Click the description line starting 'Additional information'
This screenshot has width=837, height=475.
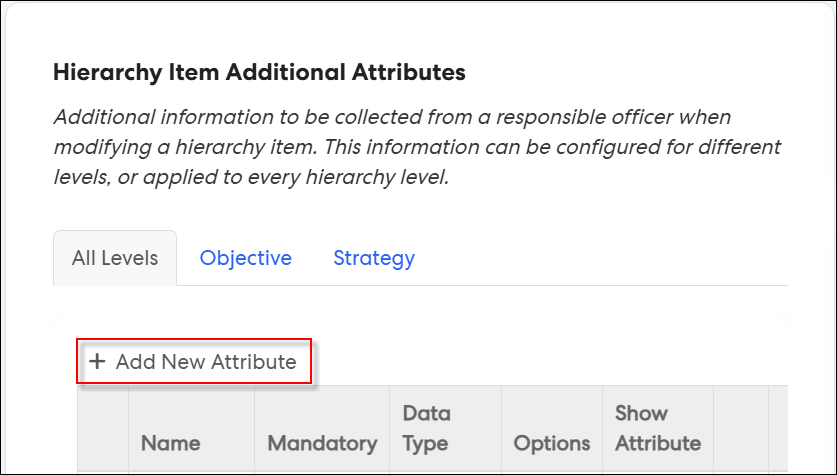(392, 117)
